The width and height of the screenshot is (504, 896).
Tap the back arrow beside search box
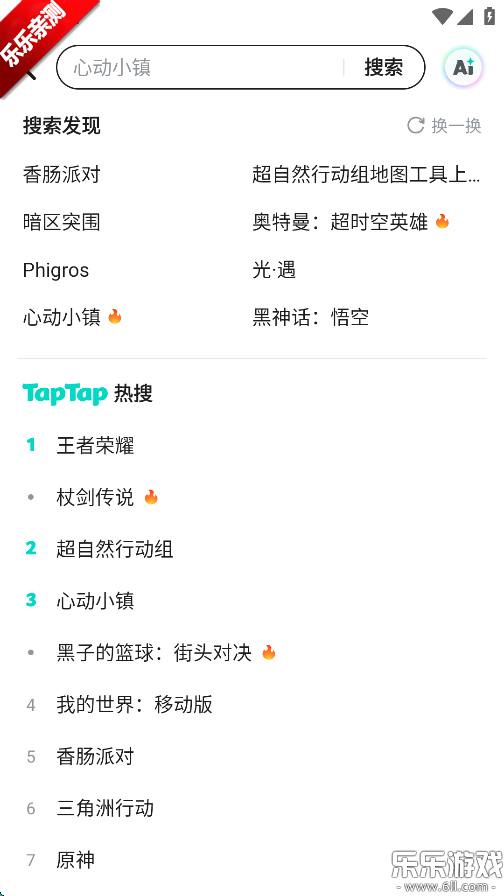29,71
